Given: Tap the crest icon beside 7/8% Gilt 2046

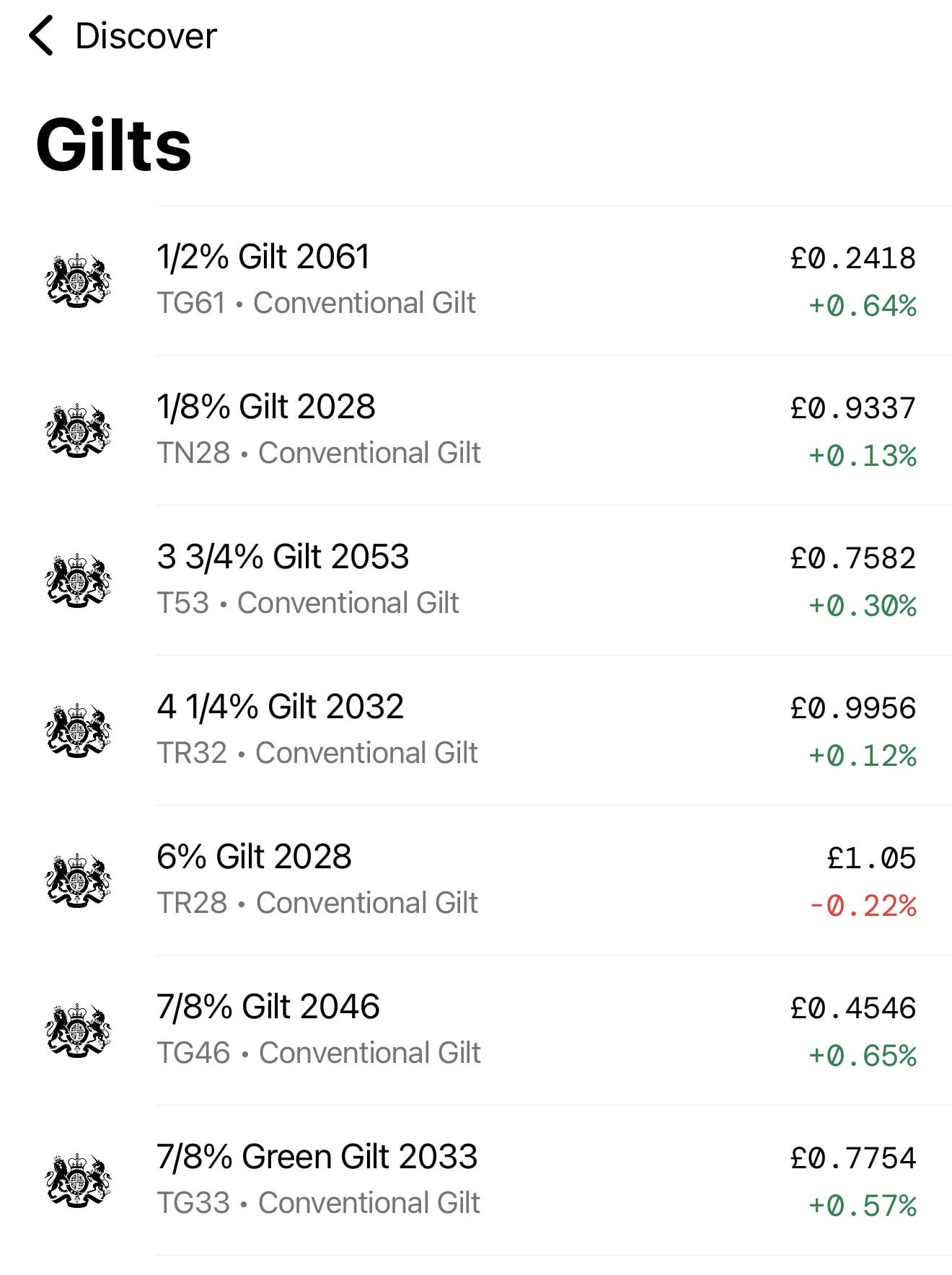Looking at the screenshot, I should pos(78,1030).
